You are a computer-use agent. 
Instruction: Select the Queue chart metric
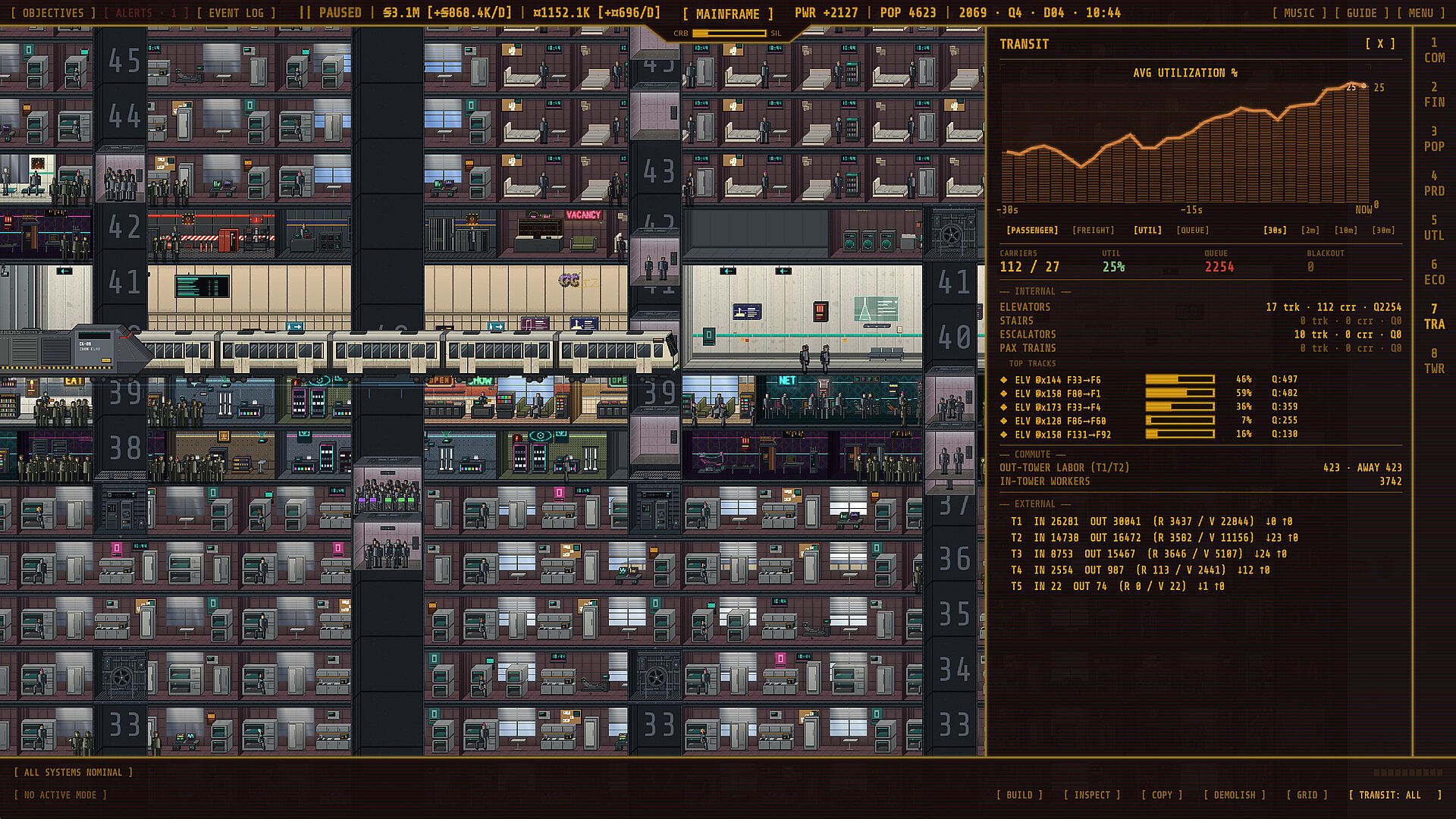(x=1193, y=231)
